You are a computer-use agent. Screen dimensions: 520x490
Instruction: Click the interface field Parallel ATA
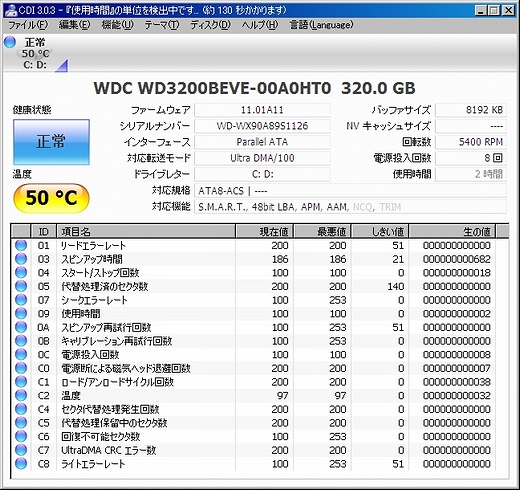point(262,142)
